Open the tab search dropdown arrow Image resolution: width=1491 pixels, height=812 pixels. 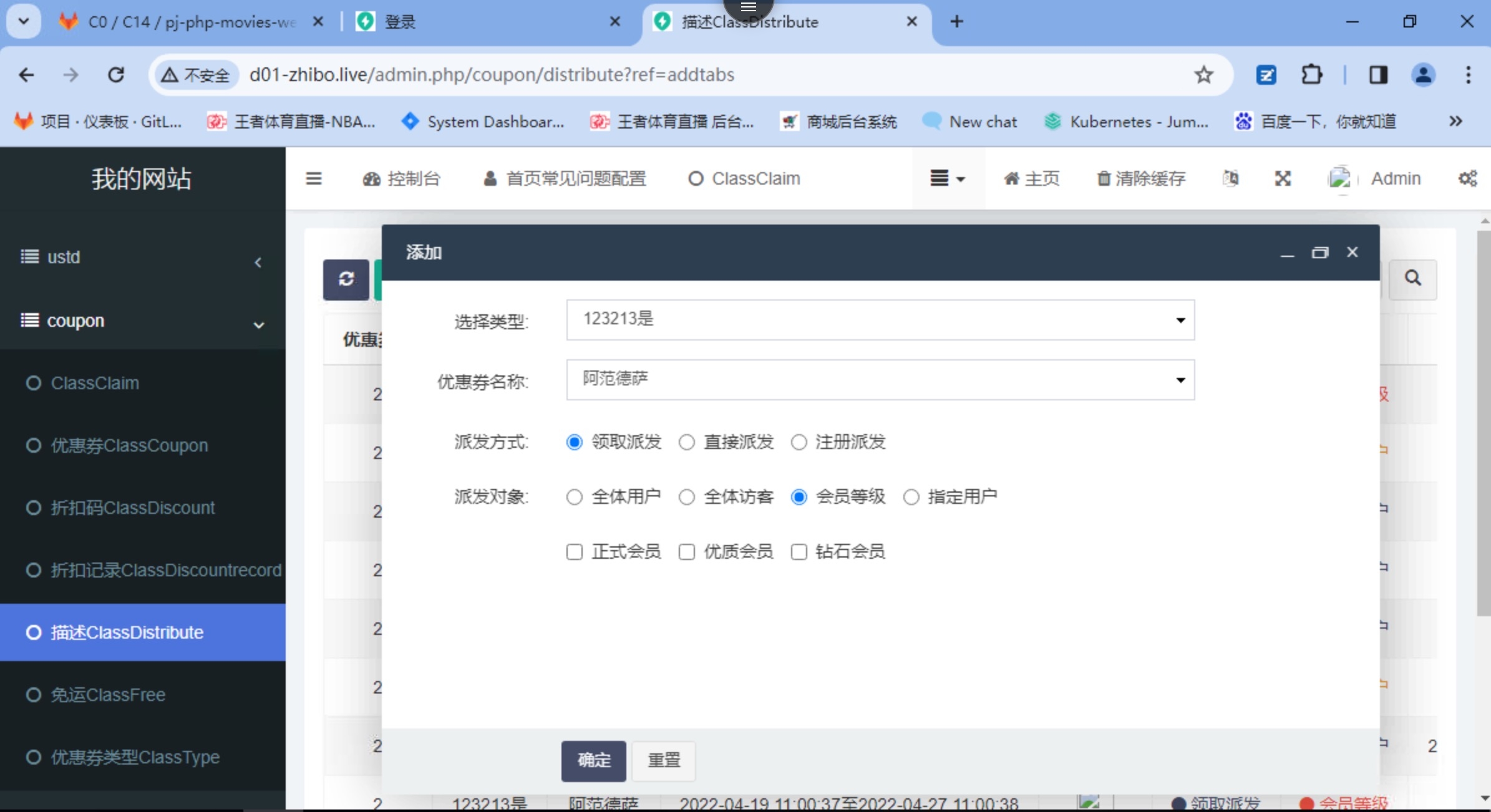[x=24, y=22]
